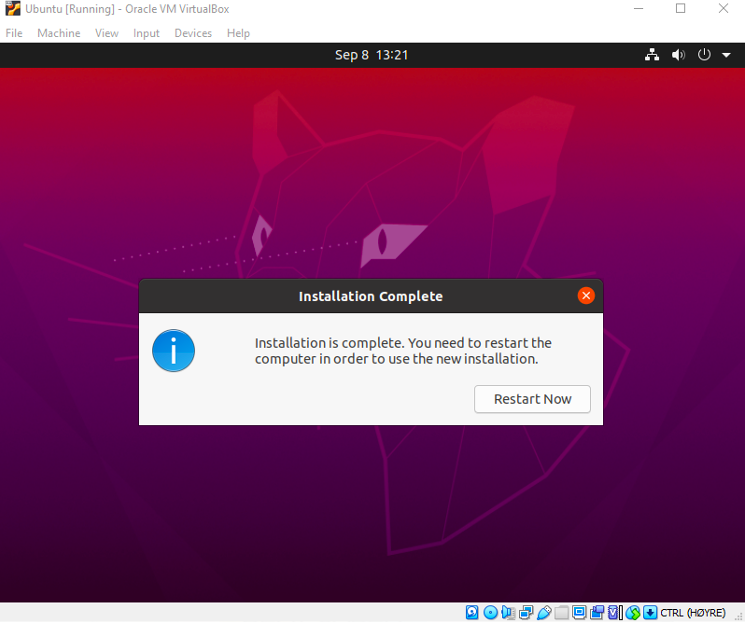The image size is (745, 622).
Task: Click the keyboard capture arrow icon
Action: (650, 612)
